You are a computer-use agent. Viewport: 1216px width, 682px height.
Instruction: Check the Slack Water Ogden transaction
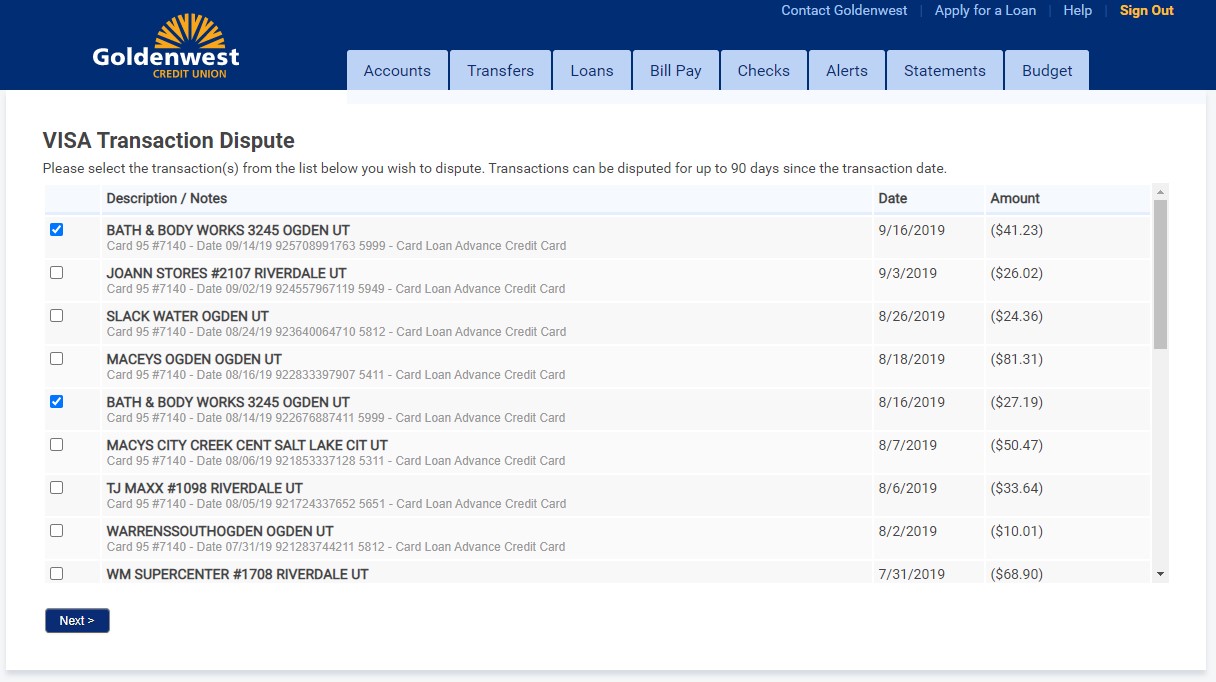(x=56, y=316)
